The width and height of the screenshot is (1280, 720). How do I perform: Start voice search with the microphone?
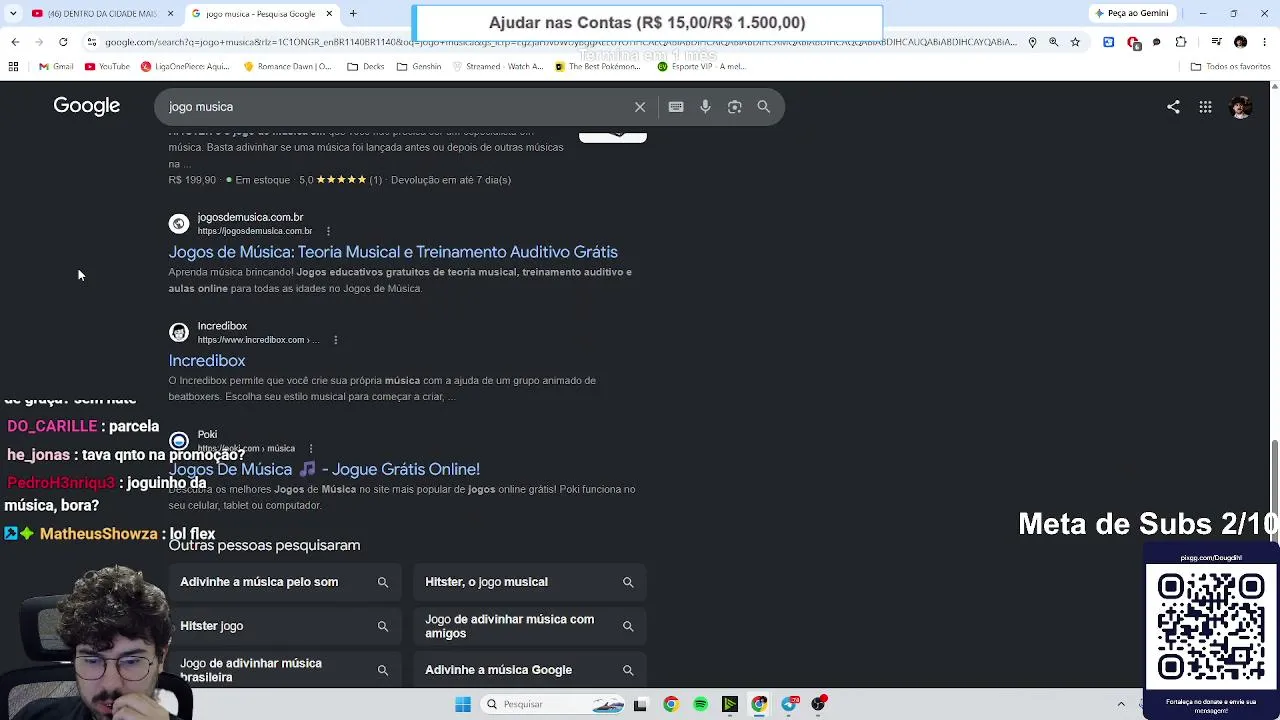[705, 107]
